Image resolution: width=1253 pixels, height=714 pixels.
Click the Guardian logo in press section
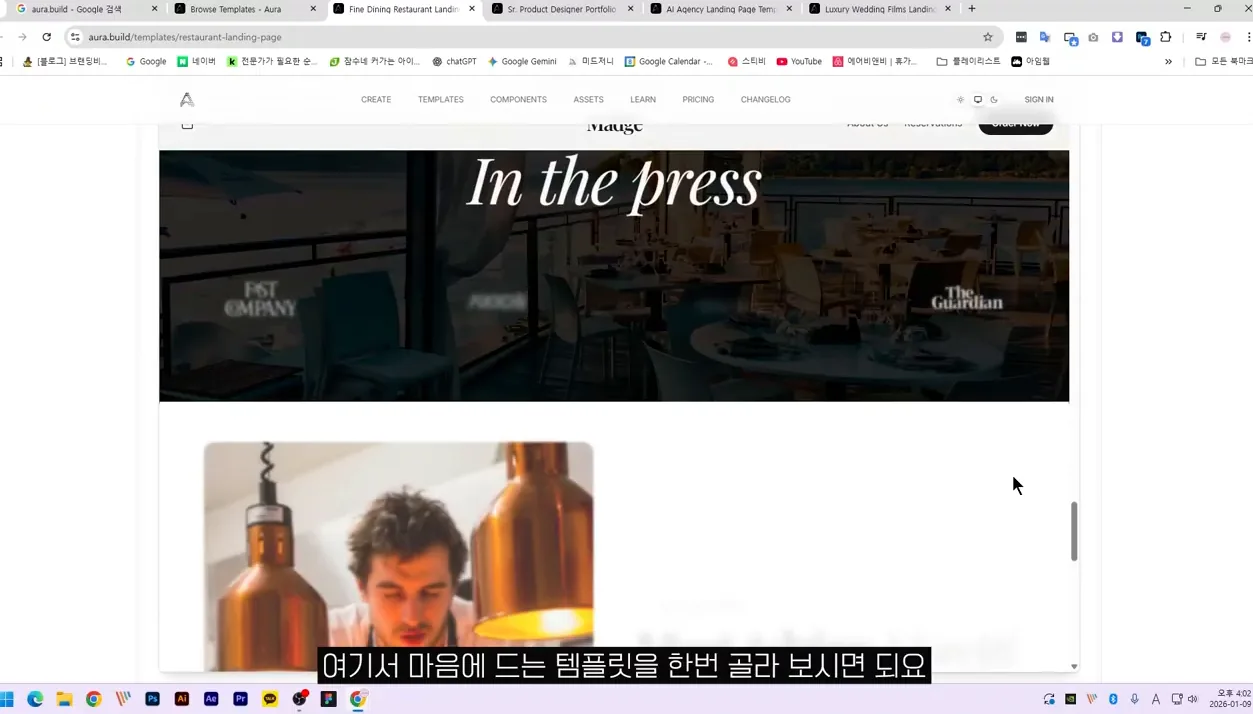[x=966, y=298]
